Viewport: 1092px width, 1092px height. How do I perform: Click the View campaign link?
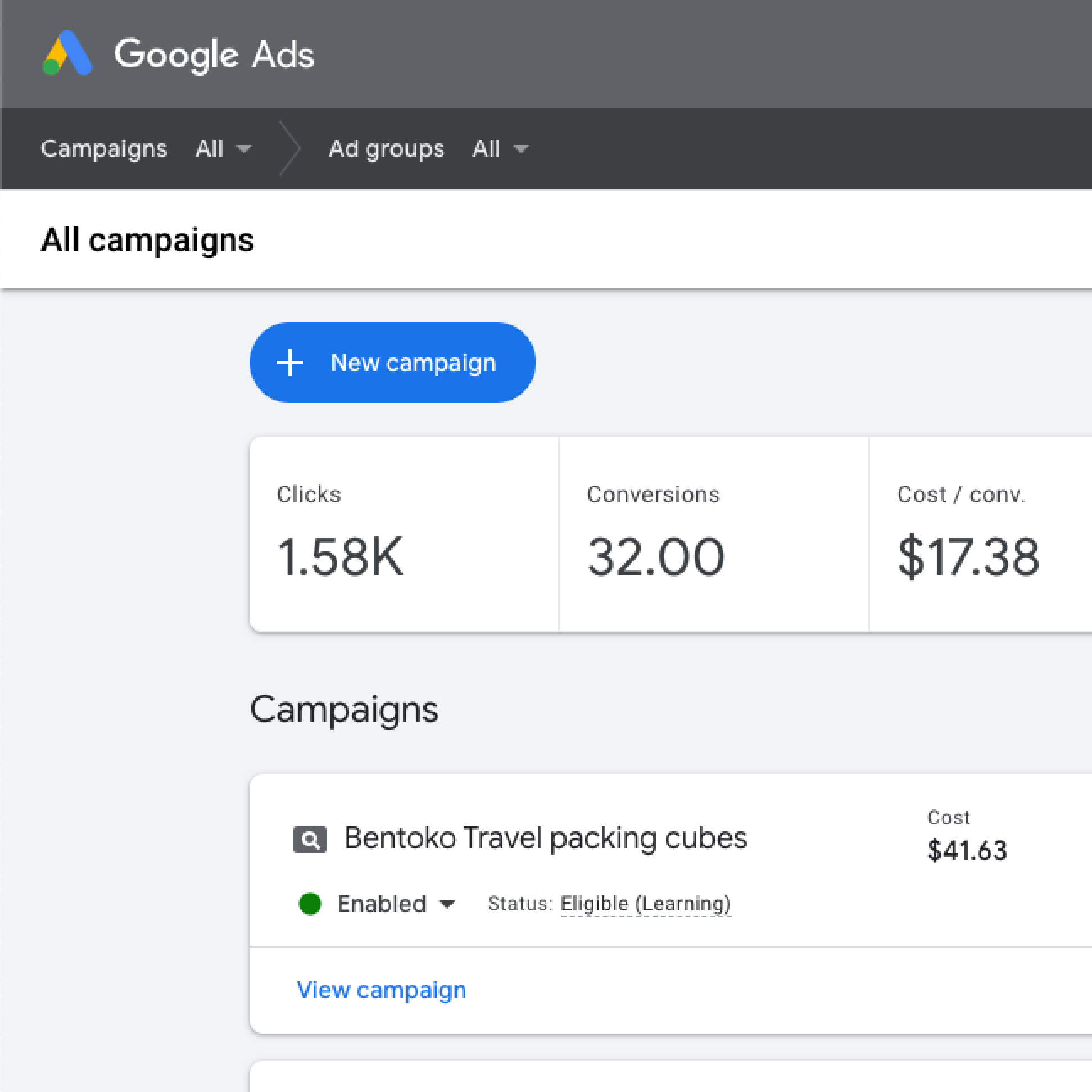coord(382,990)
